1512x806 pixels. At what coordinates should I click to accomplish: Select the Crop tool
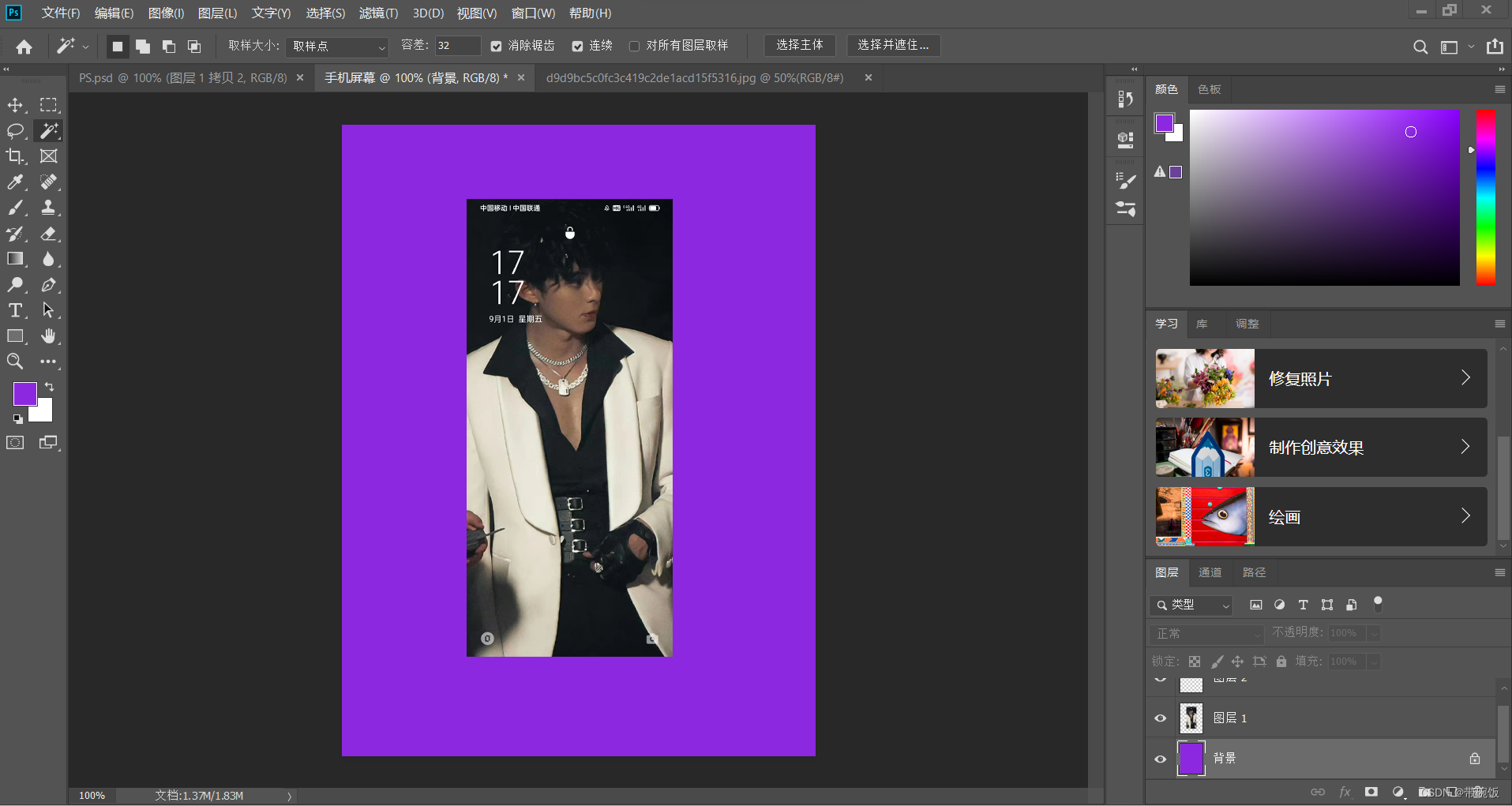point(15,156)
